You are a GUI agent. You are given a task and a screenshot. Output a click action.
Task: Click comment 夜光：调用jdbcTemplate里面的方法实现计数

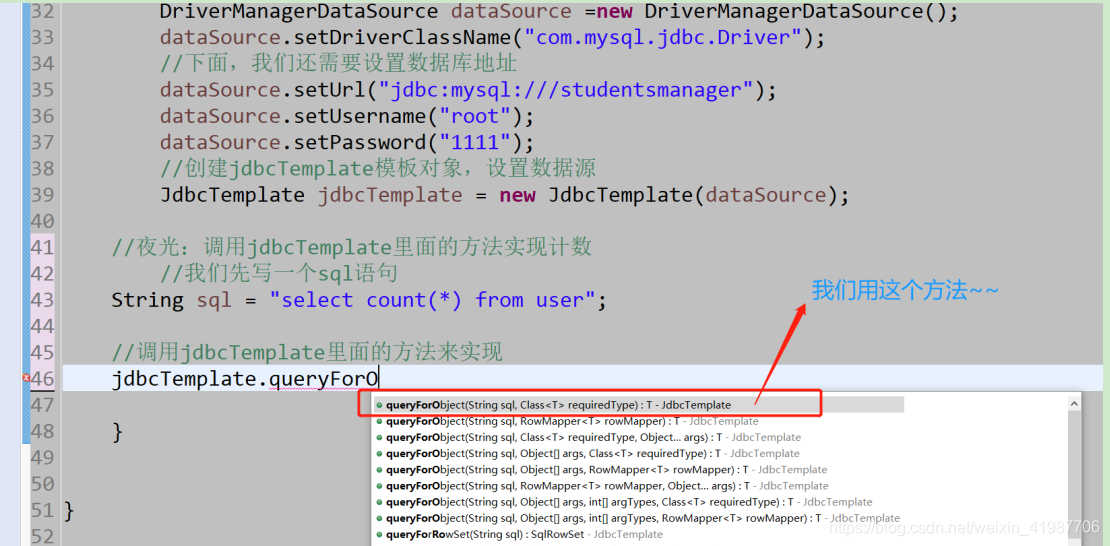[x=352, y=247]
